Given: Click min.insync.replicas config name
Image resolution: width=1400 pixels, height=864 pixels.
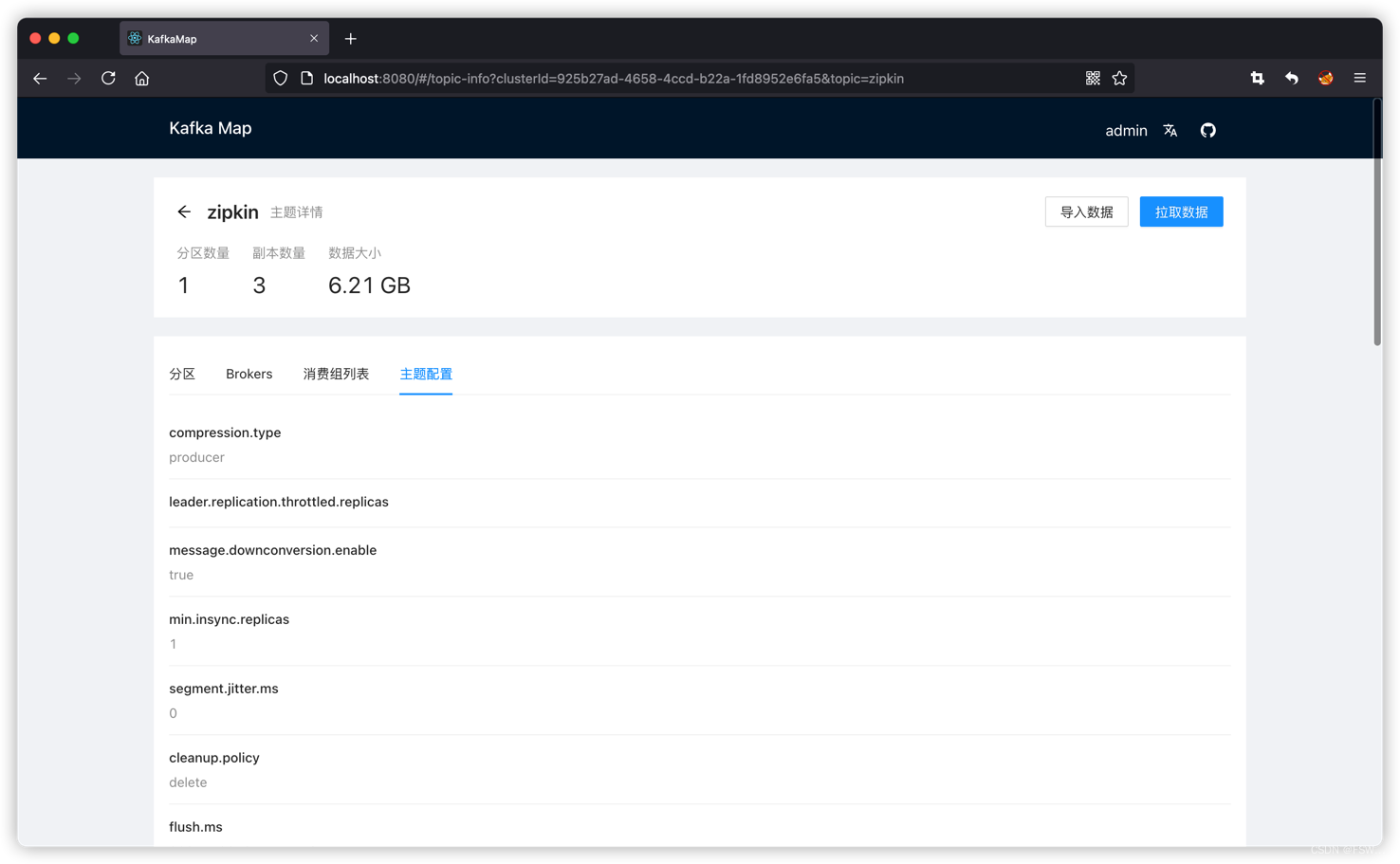Looking at the screenshot, I should 230,619.
